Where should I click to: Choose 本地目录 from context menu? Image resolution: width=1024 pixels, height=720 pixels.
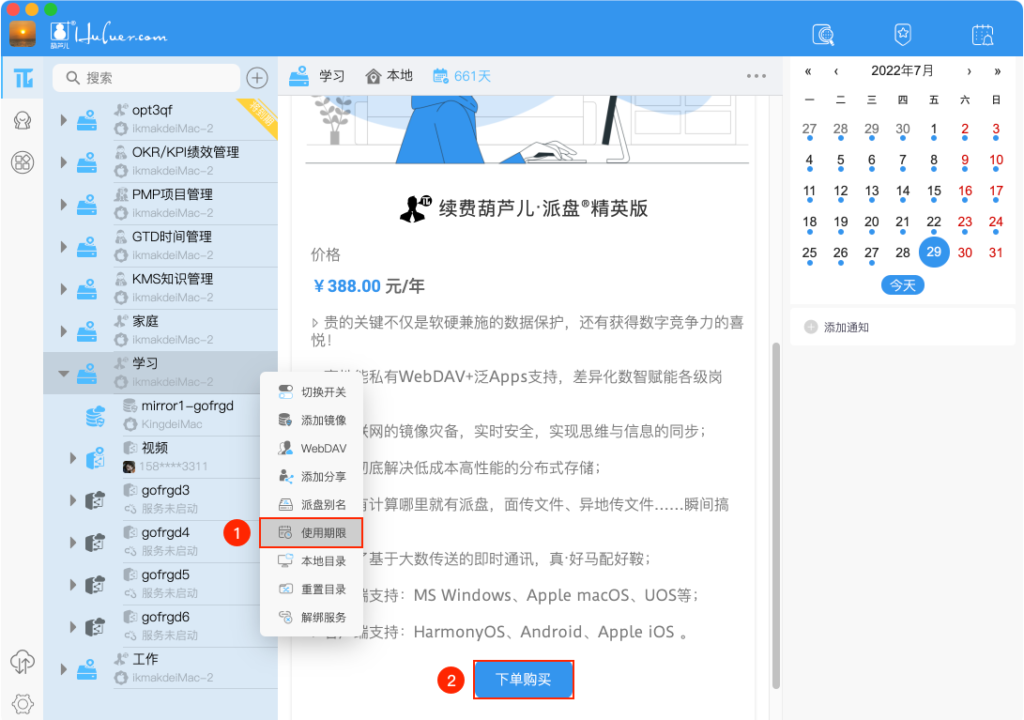(x=312, y=561)
